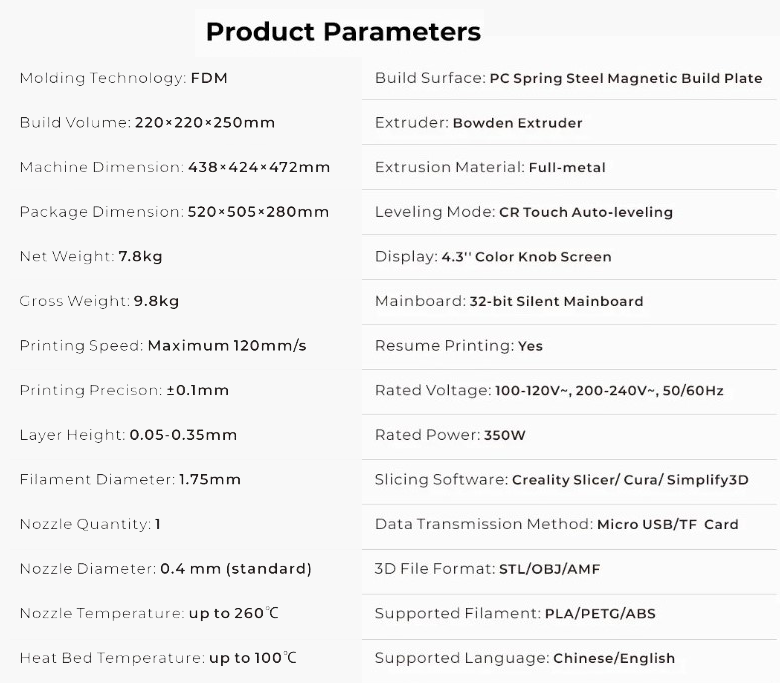Screen dimensions: 780x683
Task: Click the Build Surface PC Spring Steel row
Action: [x=568, y=78]
